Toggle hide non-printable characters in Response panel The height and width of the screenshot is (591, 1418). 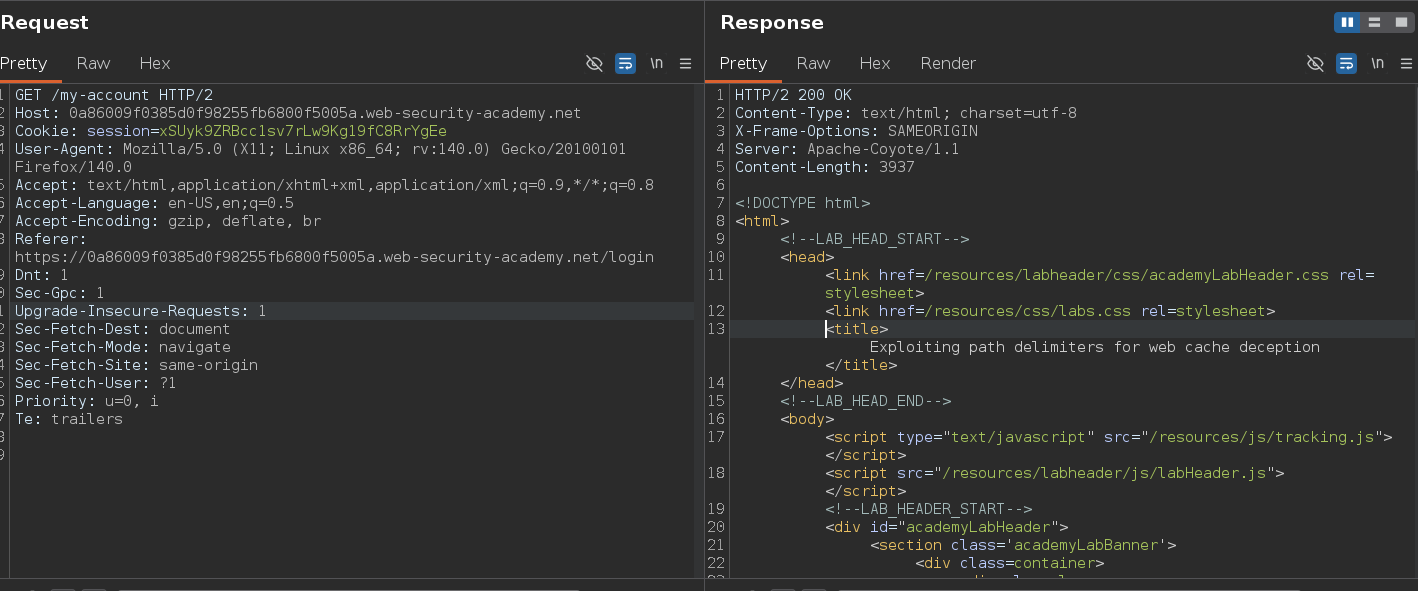click(1315, 63)
